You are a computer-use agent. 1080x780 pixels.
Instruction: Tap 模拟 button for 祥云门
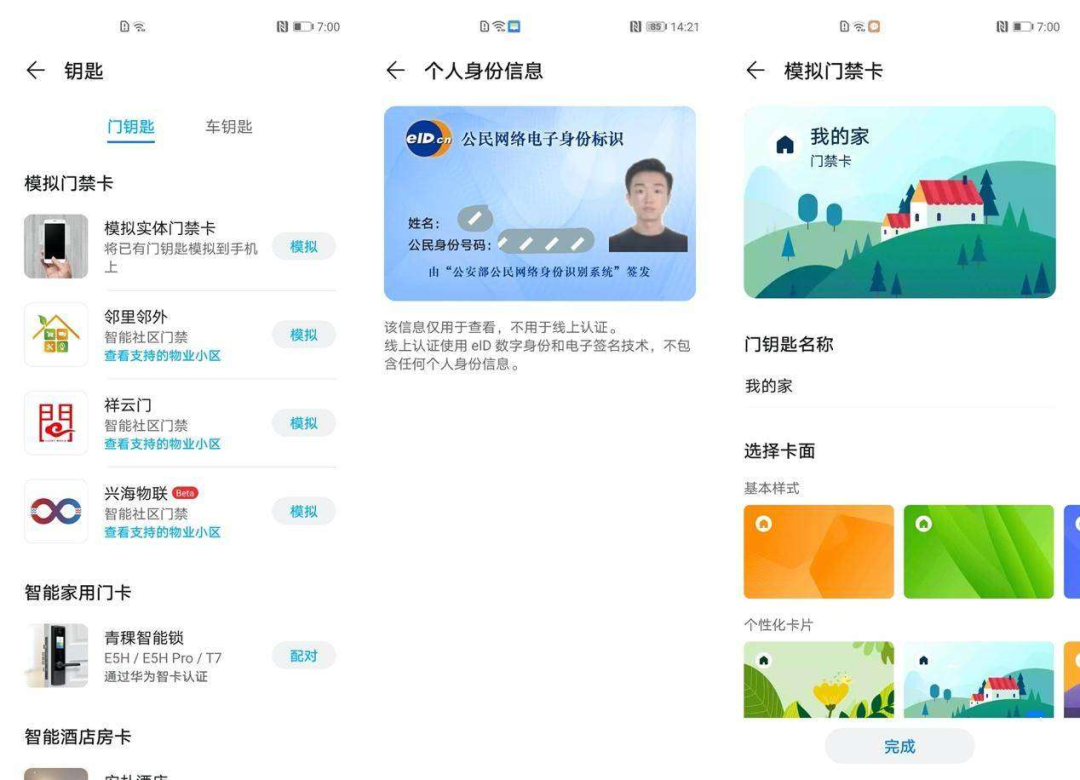tap(304, 422)
